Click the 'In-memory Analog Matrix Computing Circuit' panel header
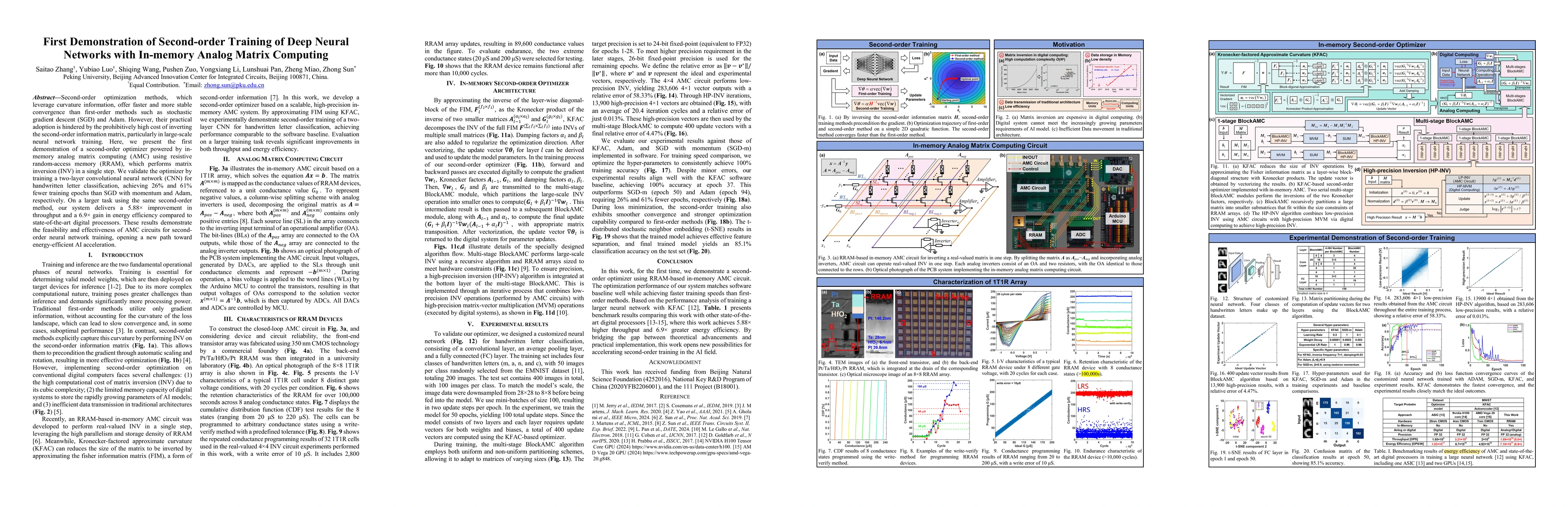The width and height of the screenshot is (1568, 507). point(979,145)
